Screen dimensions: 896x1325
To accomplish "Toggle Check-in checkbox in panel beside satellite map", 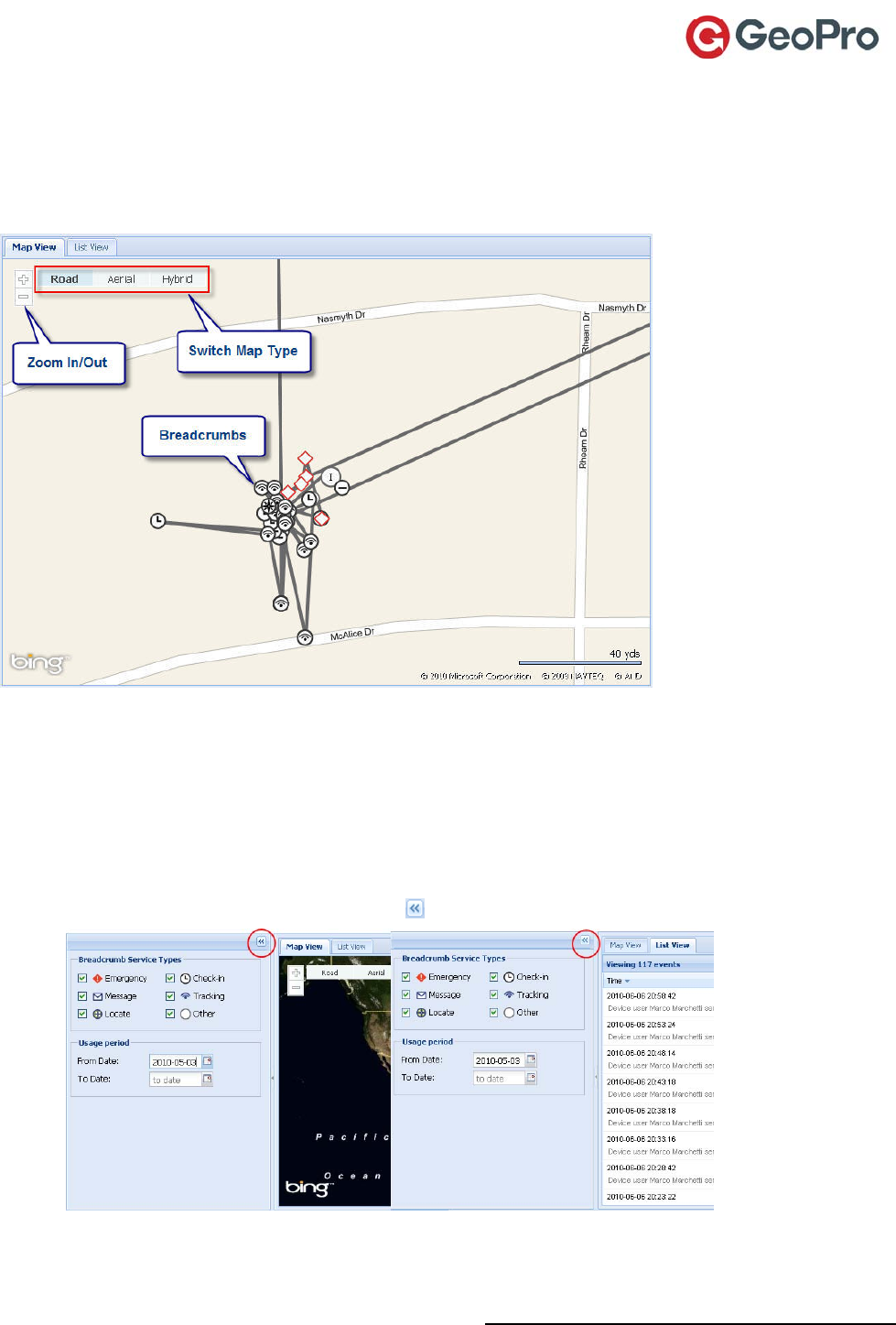I will click(x=170, y=978).
